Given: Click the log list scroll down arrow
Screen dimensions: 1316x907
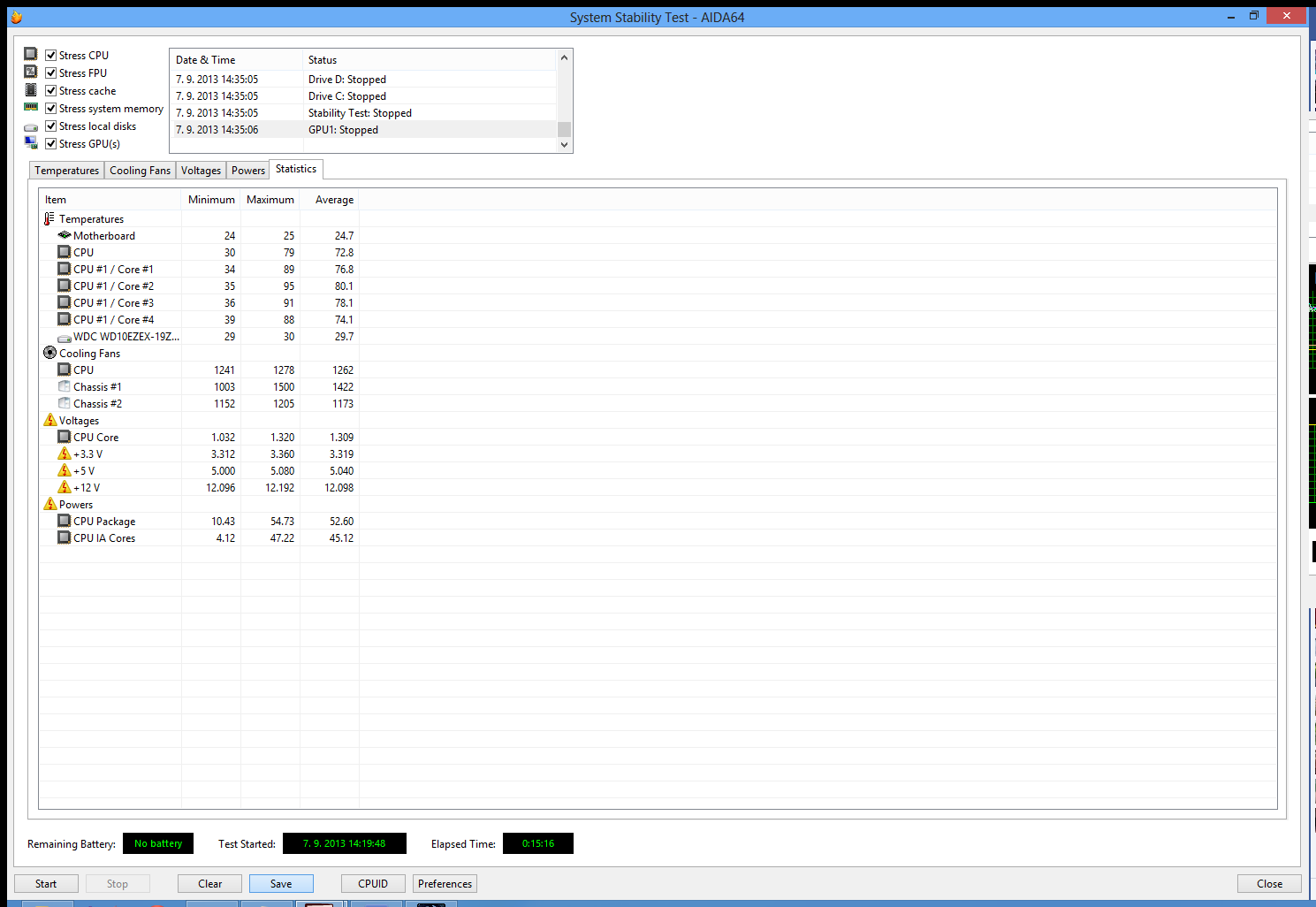Looking at the screenshot, I should click(x=564, y=145).
